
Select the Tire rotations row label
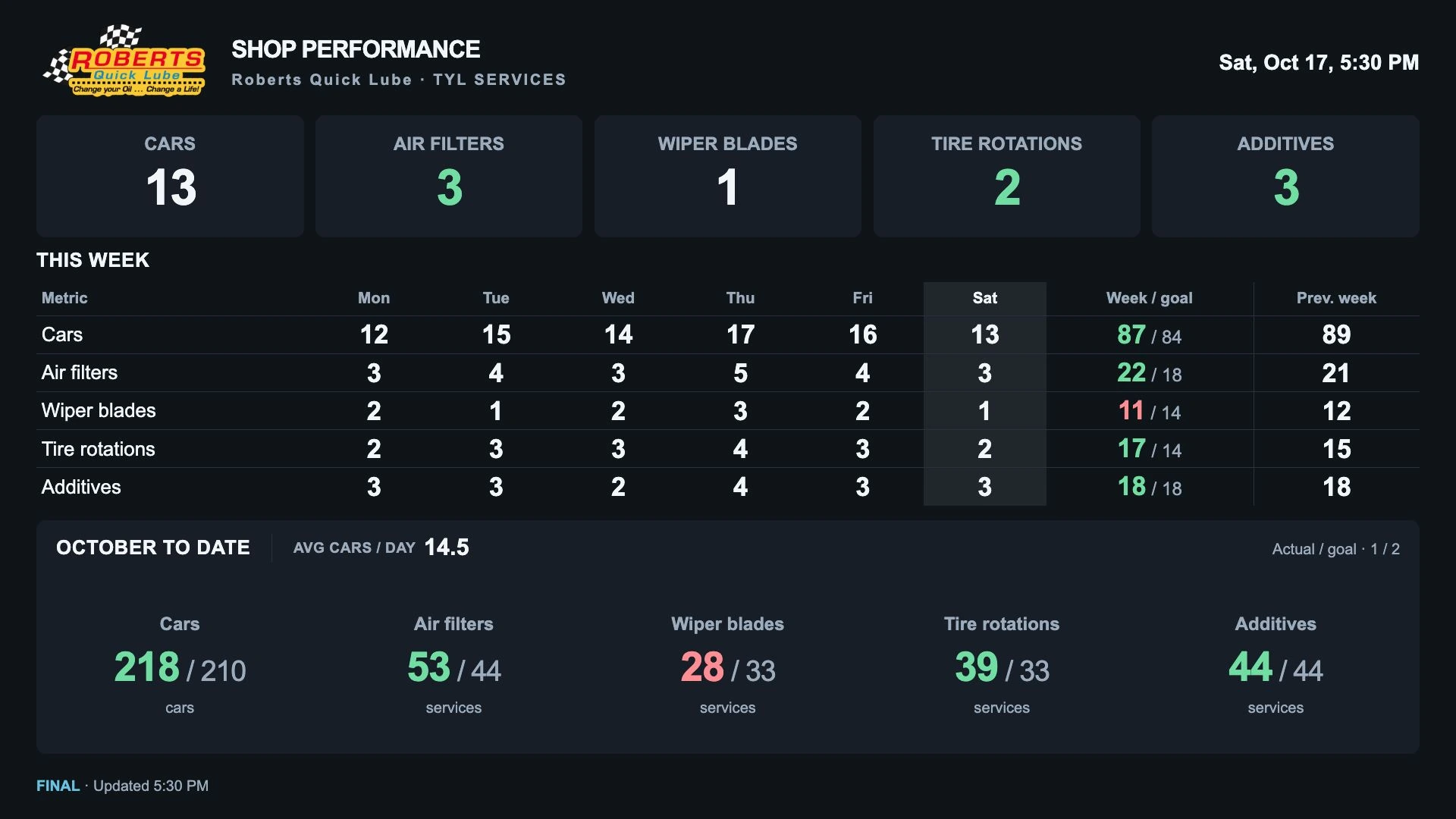pos(98,449)
